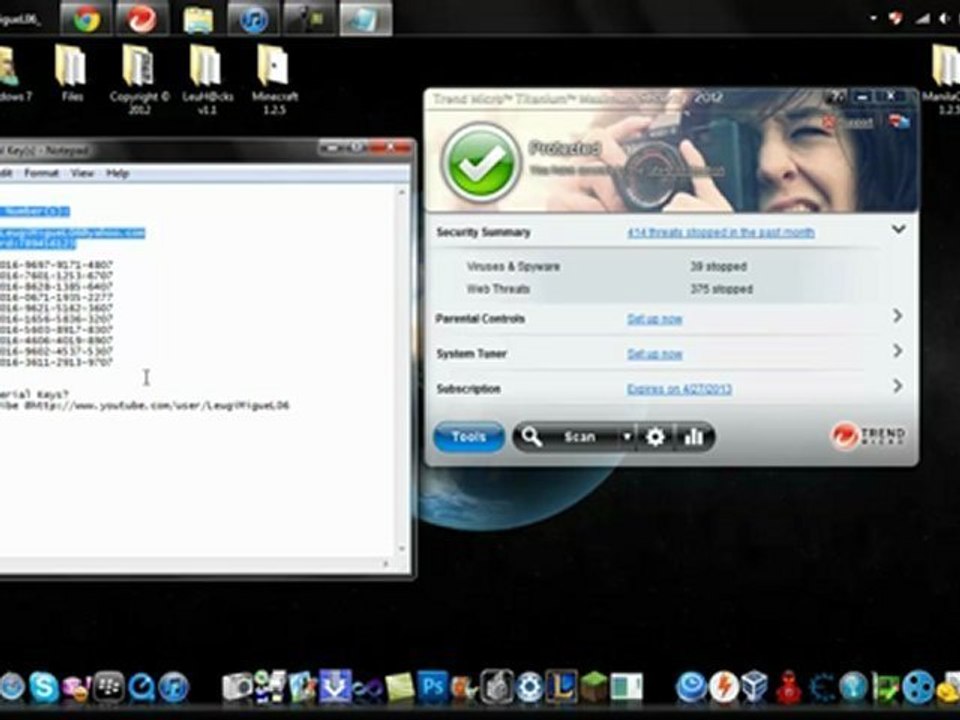Open the camera icon in the dock
The height and width of the screenshot is (720, 960).
pos(237,687)
